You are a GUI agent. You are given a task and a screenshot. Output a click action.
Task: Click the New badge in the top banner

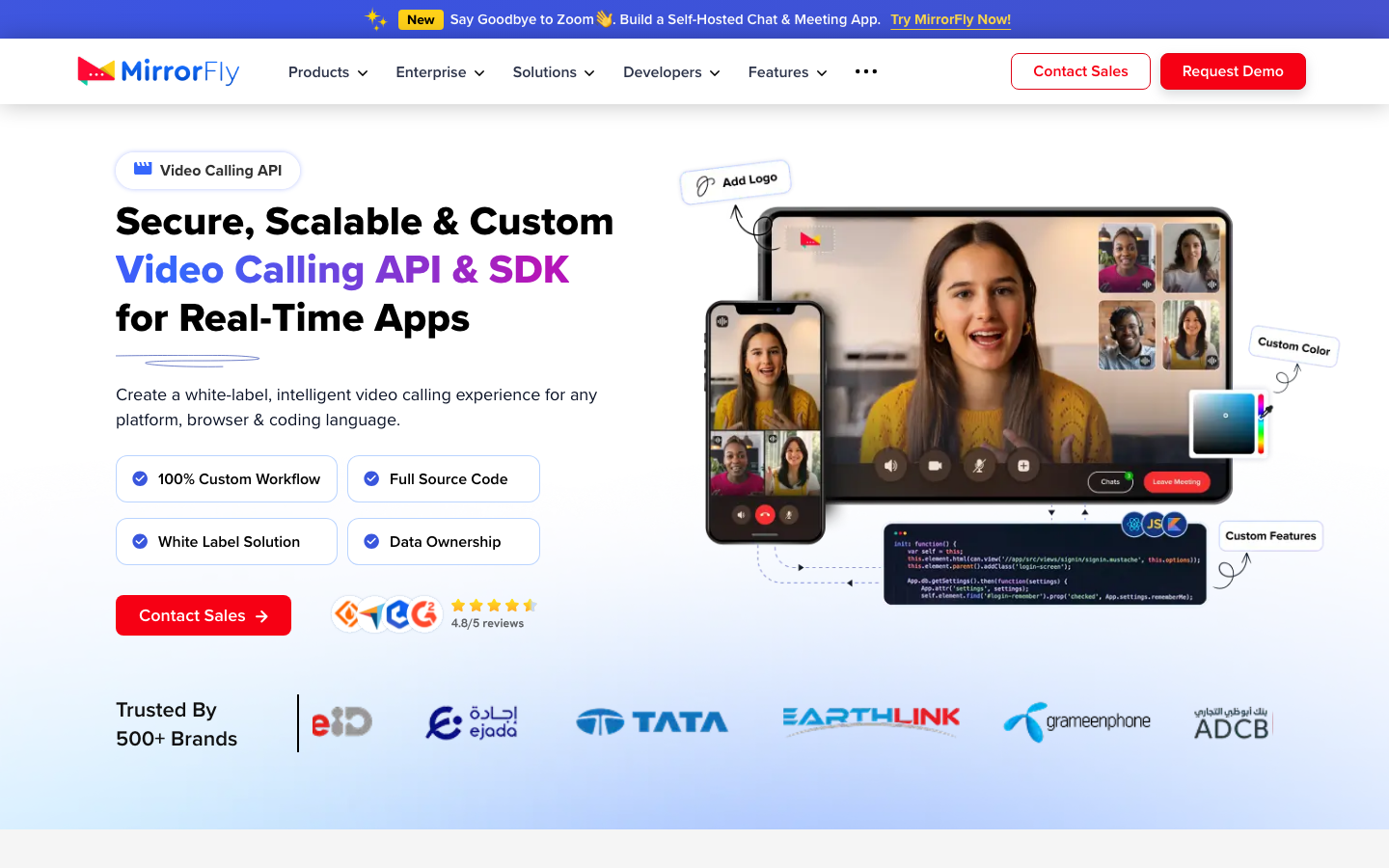pos(421,19)
